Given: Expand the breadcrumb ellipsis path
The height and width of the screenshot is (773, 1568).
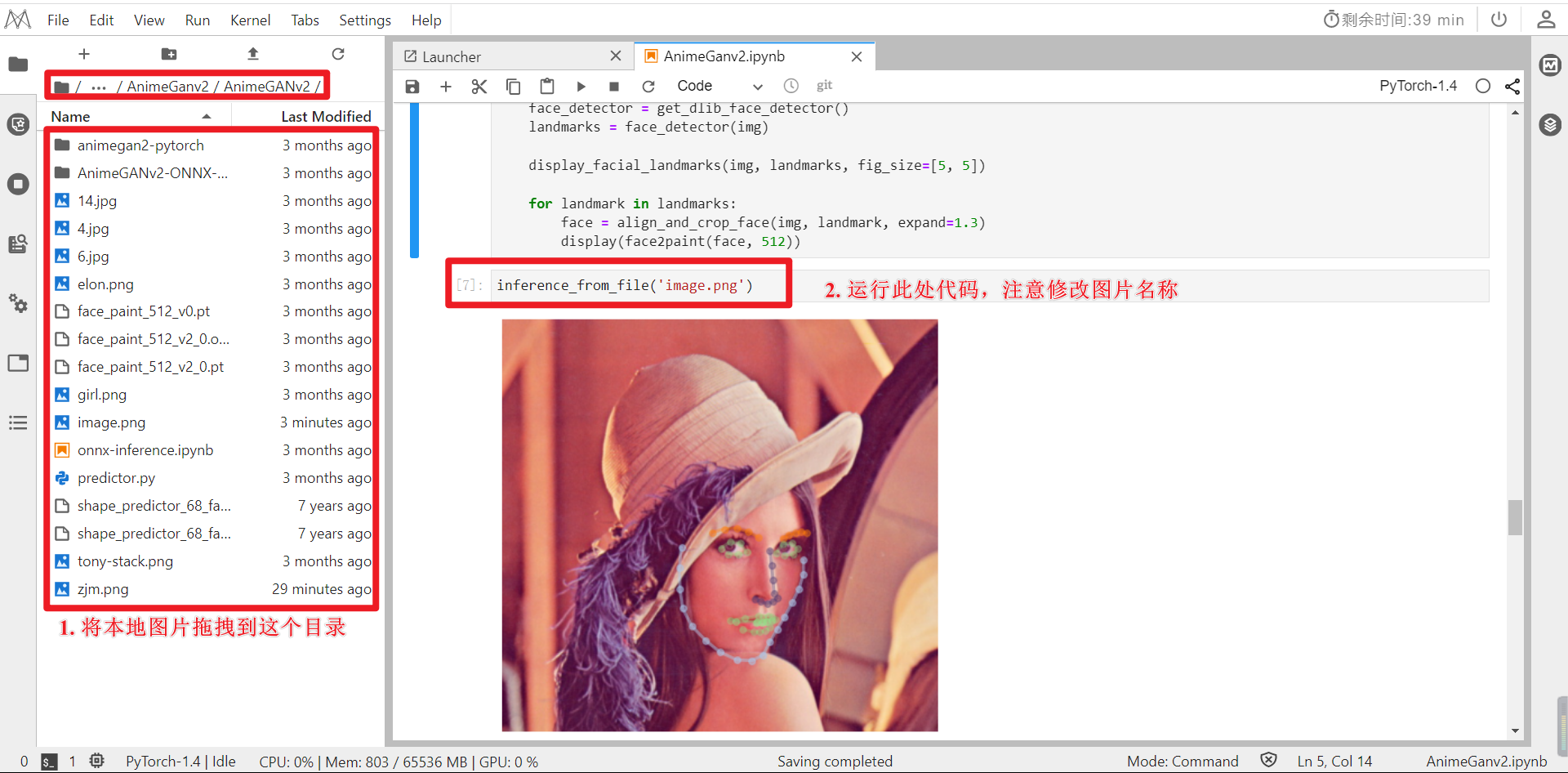Looking at the screenshot, I should 99,87.
